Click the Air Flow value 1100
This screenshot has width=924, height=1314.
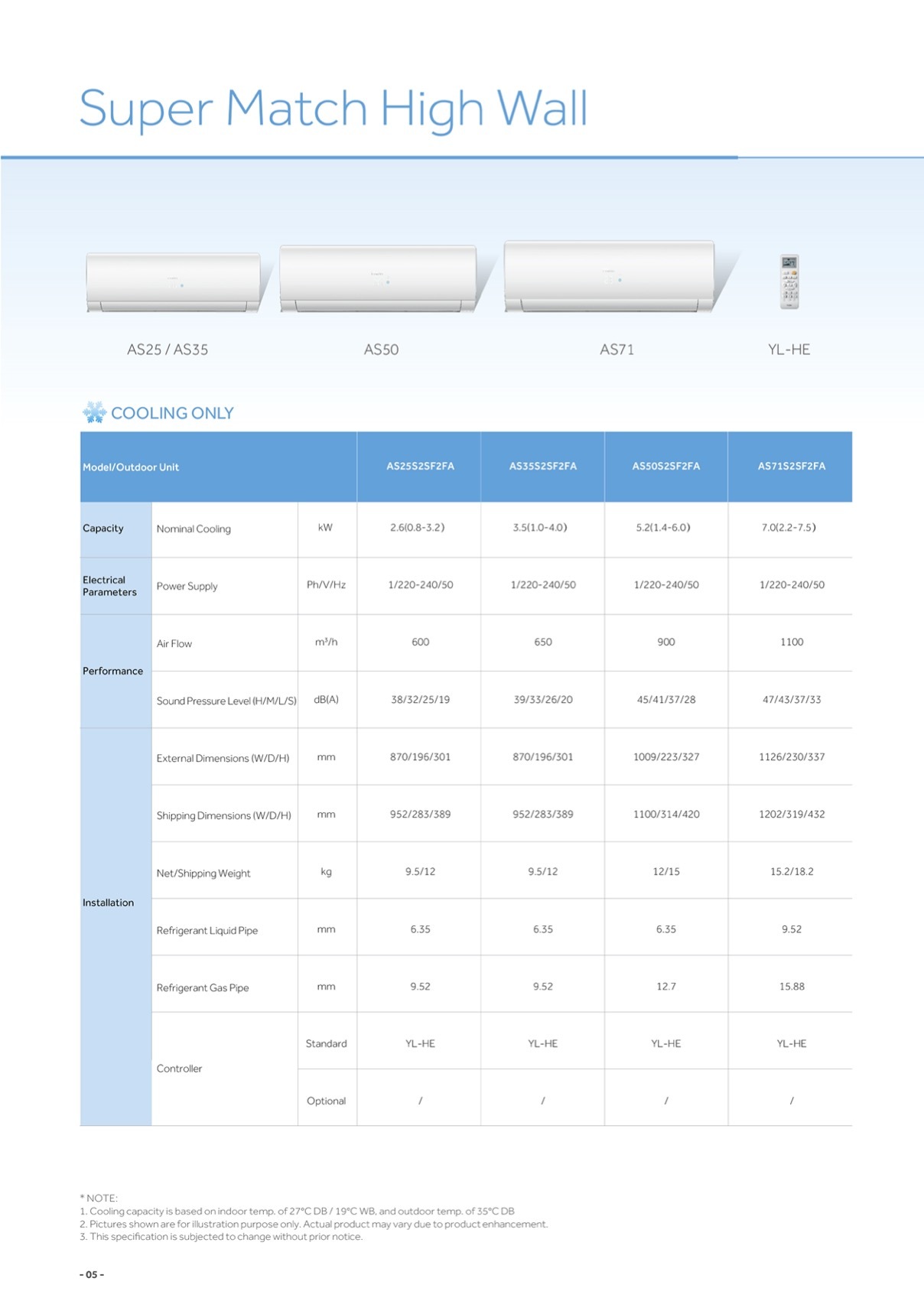click(x=791, y=642)
